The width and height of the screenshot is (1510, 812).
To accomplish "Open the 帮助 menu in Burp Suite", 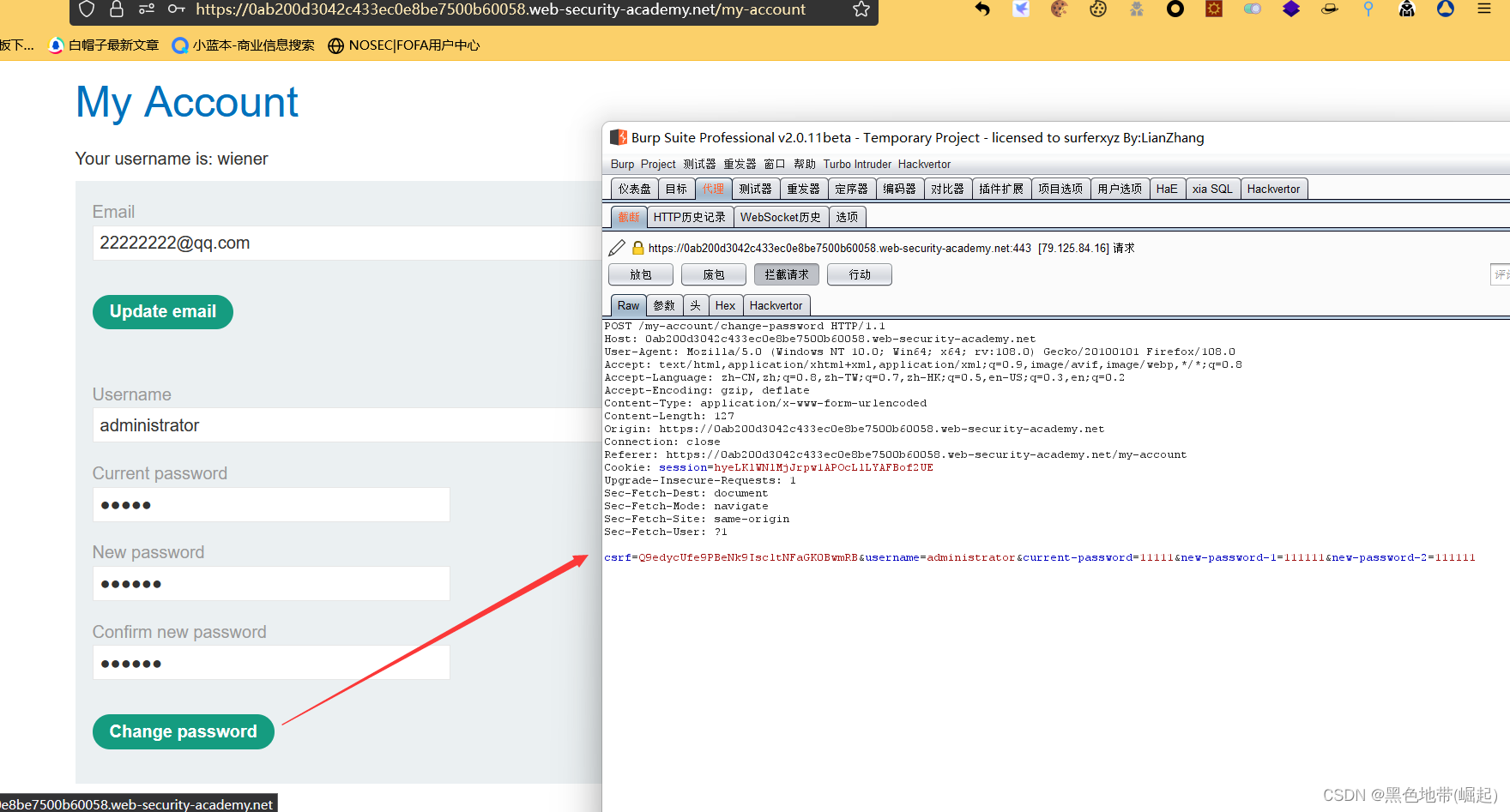I will 805,164.
